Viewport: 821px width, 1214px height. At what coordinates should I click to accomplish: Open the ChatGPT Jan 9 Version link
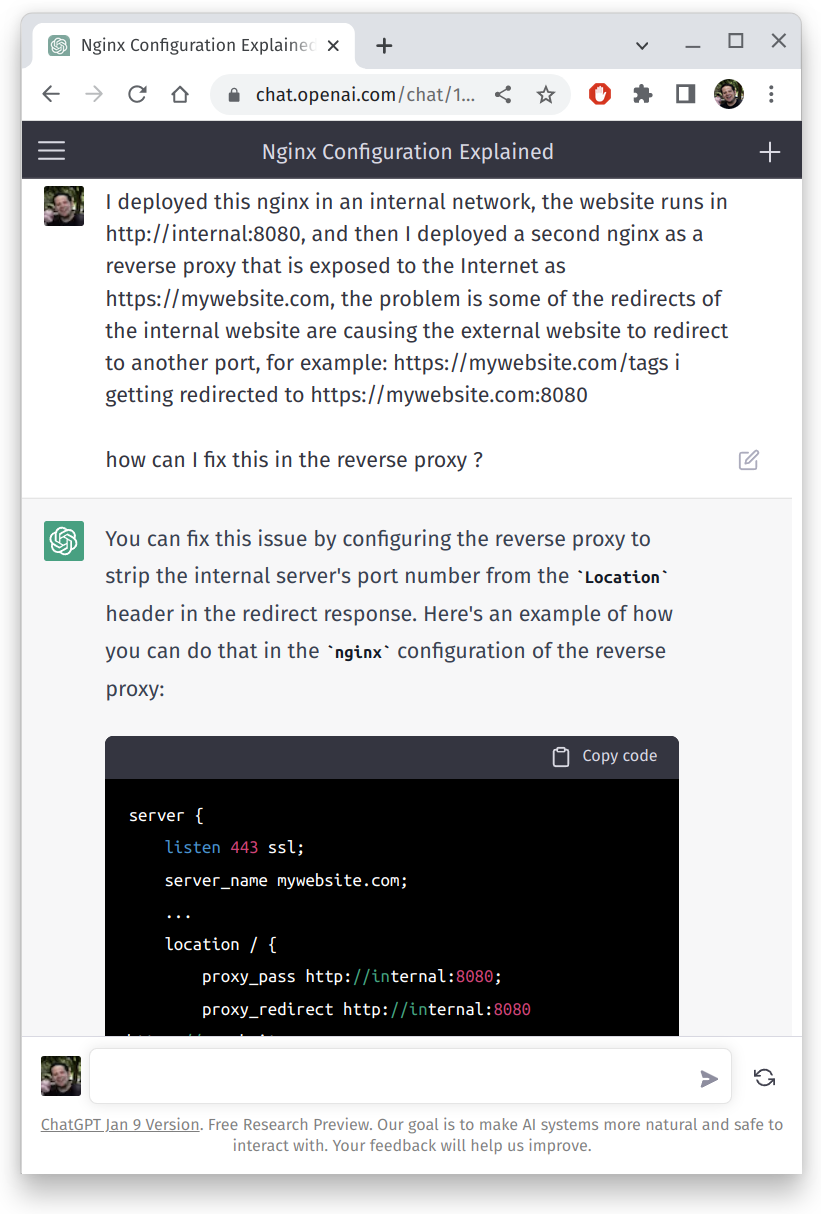pos(120,1124)
